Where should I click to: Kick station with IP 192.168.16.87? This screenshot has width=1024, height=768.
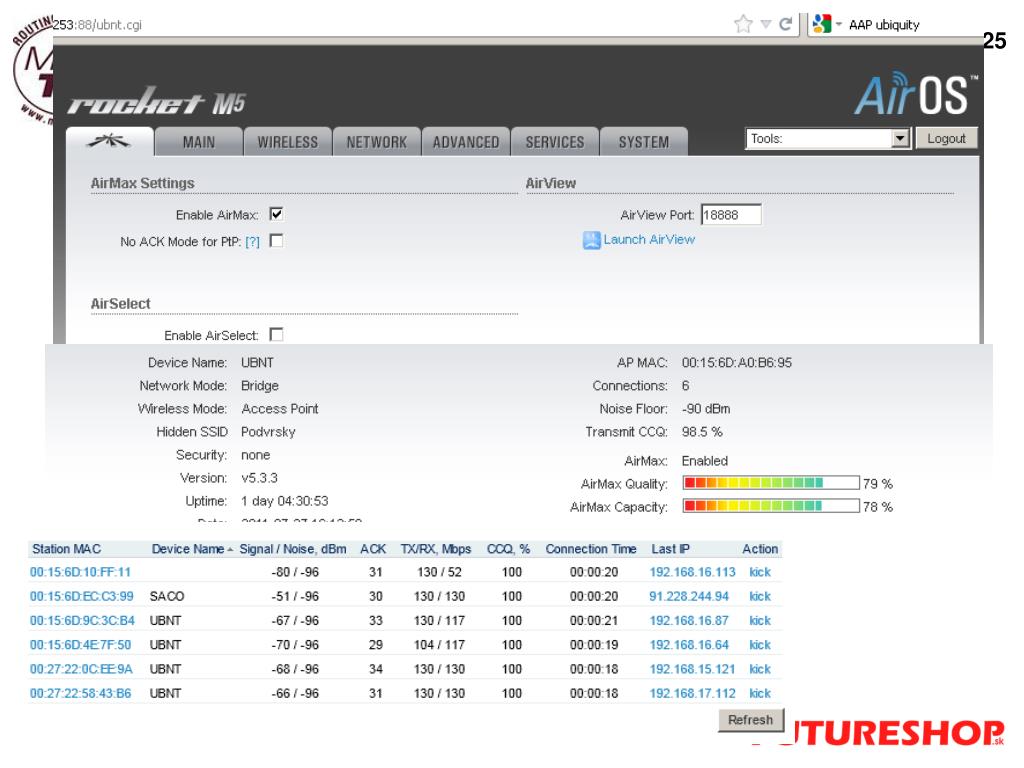pyautogui.click(x=760, y=620)
